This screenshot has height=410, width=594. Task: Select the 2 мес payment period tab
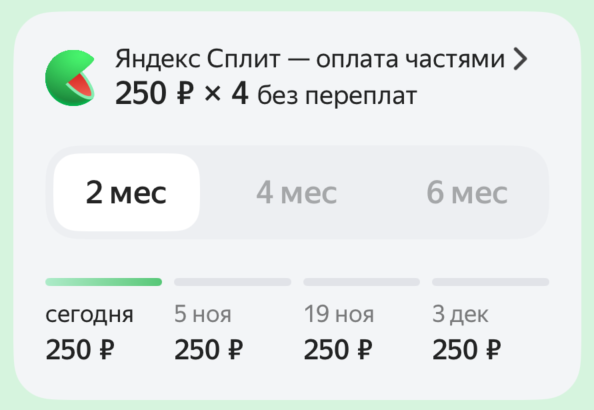(x=127, y=192)
